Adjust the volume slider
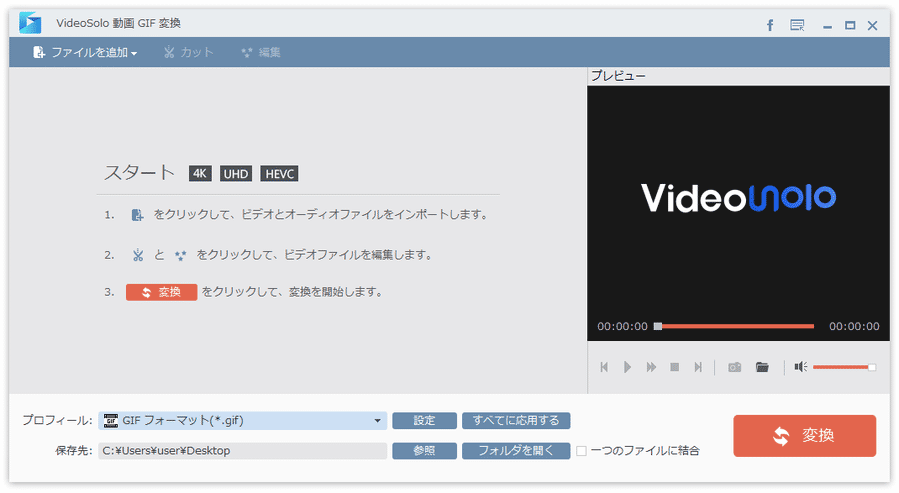This screenshot has width=899, height=493. tap(843, 367)
